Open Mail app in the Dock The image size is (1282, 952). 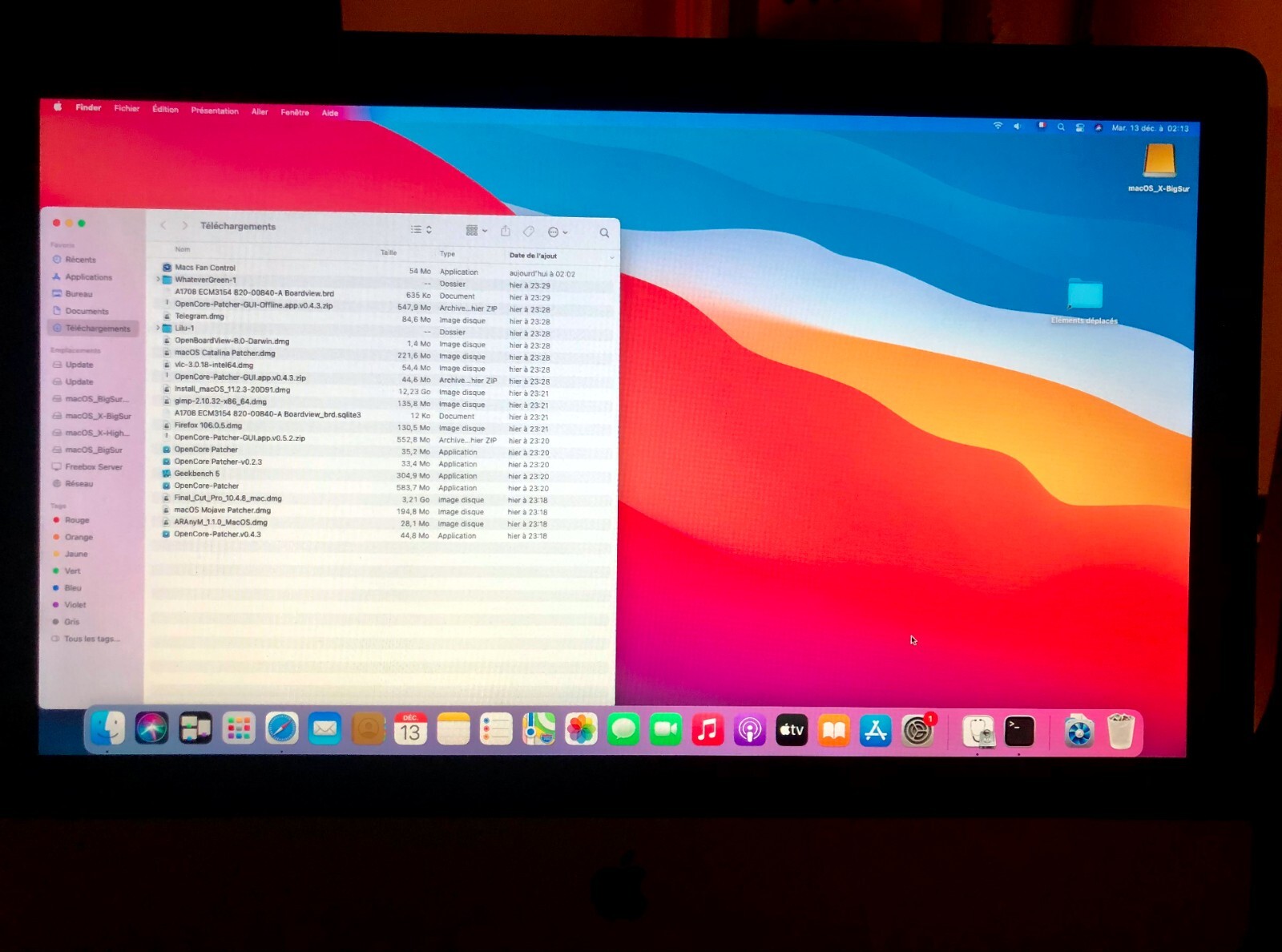[325, 729]
